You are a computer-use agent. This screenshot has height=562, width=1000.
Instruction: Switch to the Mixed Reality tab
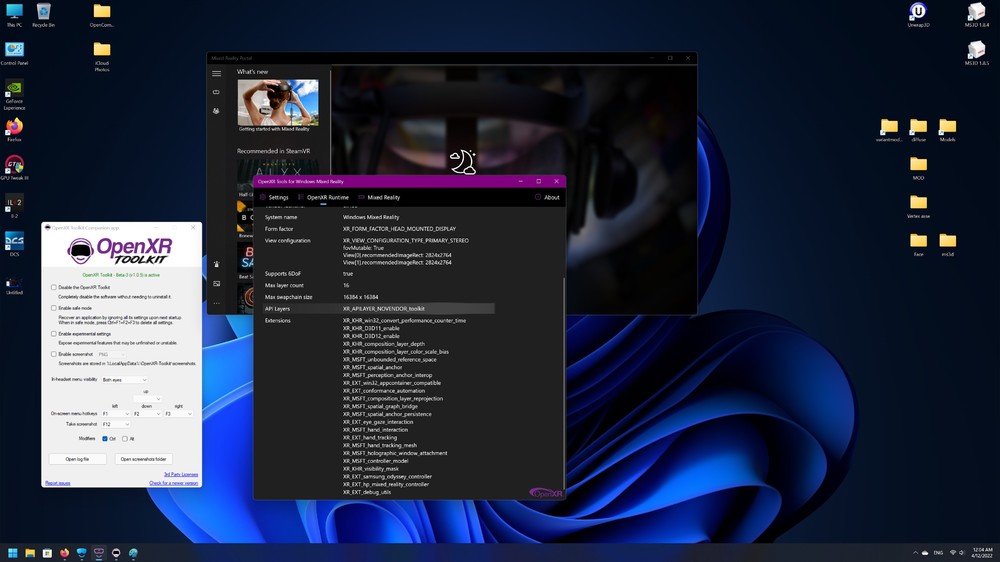[x=379, y=197]
